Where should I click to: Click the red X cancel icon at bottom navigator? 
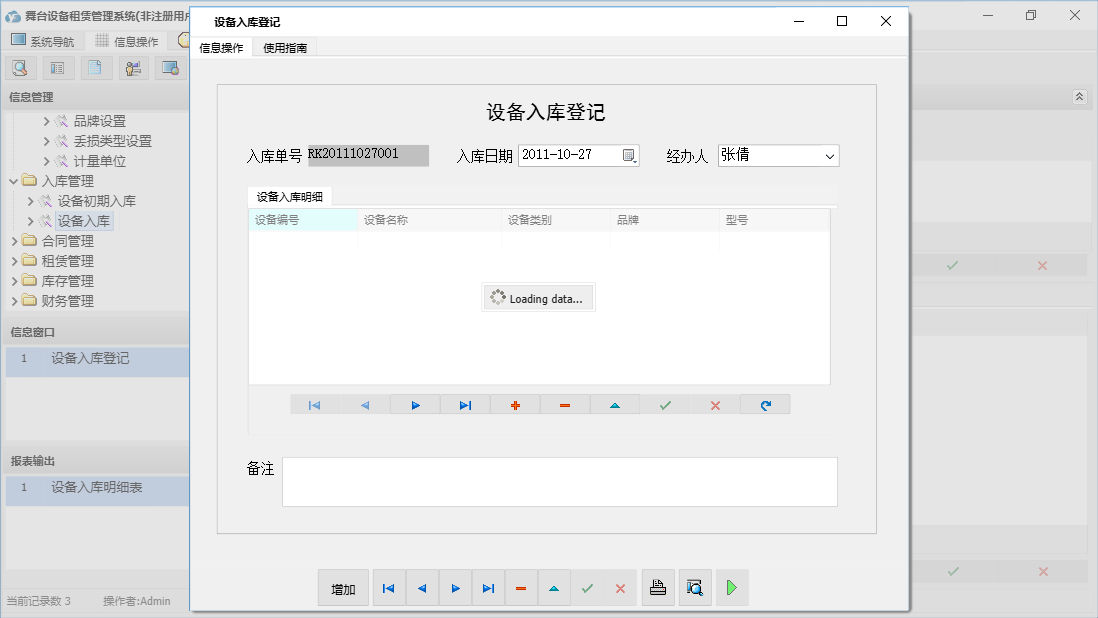(619, 588)
